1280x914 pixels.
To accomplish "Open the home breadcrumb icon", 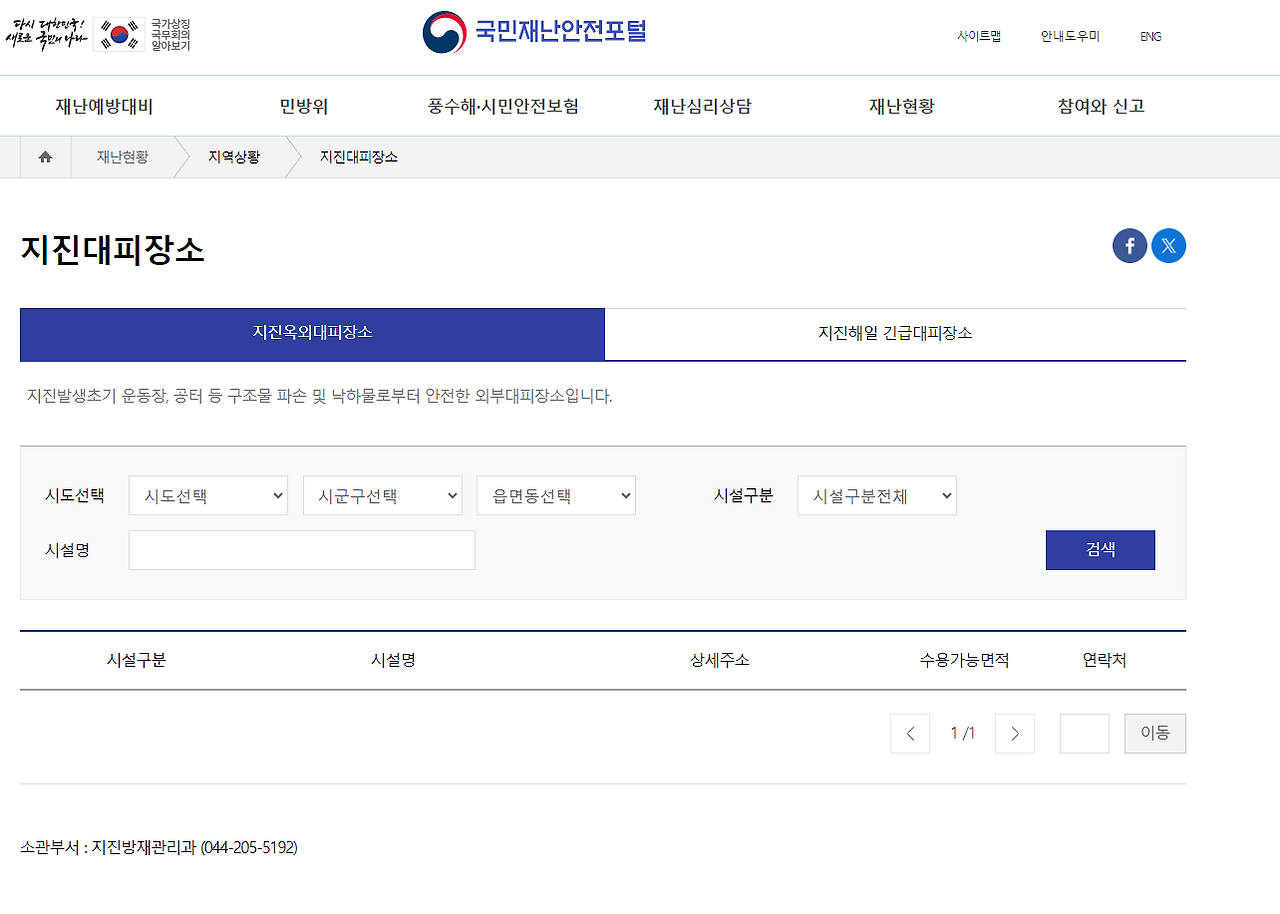I will click(44, 156).
